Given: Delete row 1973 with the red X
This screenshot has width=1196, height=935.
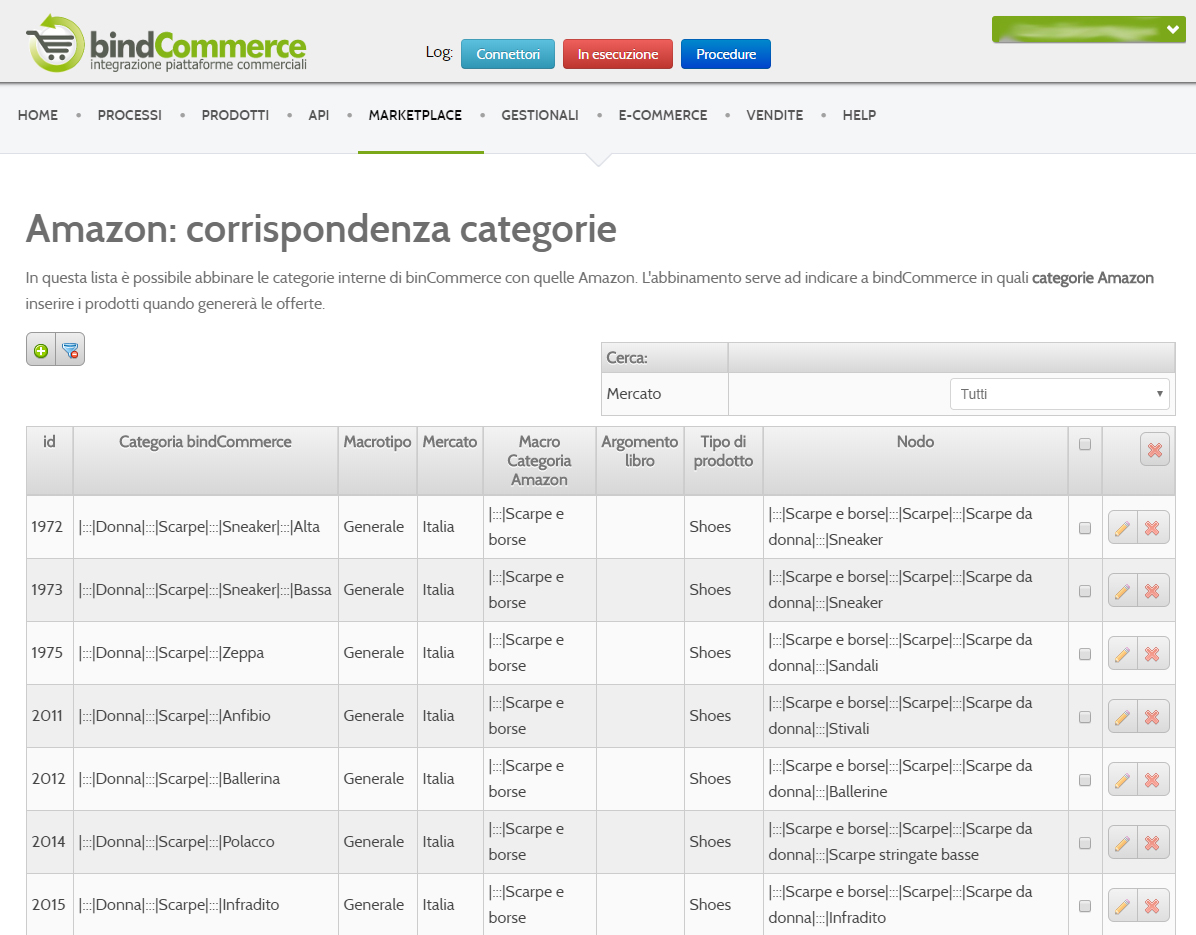Looking at the screenshot, I should click(x=1153, y=590).
